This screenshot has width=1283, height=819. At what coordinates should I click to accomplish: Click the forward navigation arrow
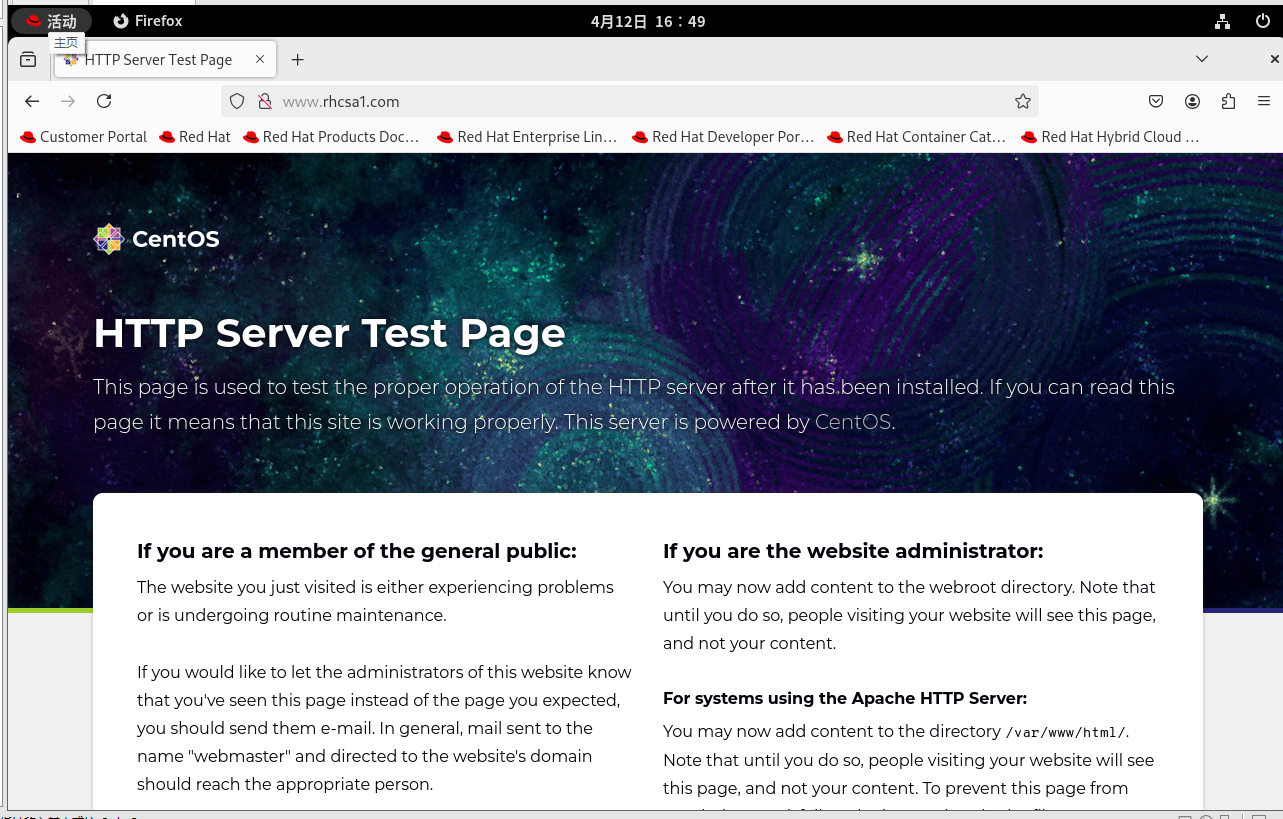pyautogui.click(x=68, y=101)
